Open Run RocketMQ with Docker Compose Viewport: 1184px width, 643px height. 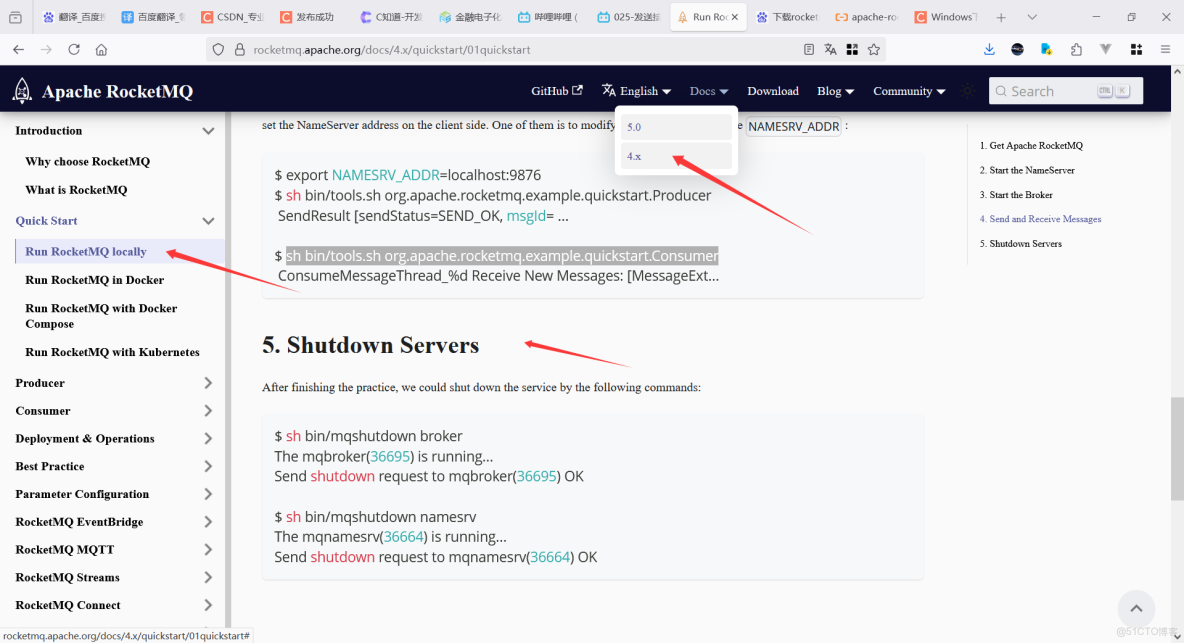(101, 316)
